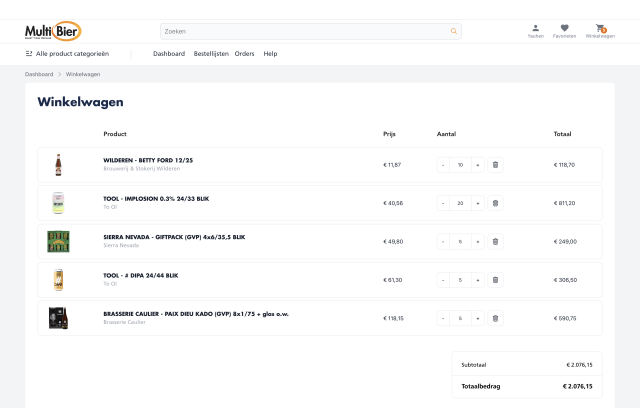Click price € 11,87
Viewport: 640px width, 408px height.
[392, 165]
